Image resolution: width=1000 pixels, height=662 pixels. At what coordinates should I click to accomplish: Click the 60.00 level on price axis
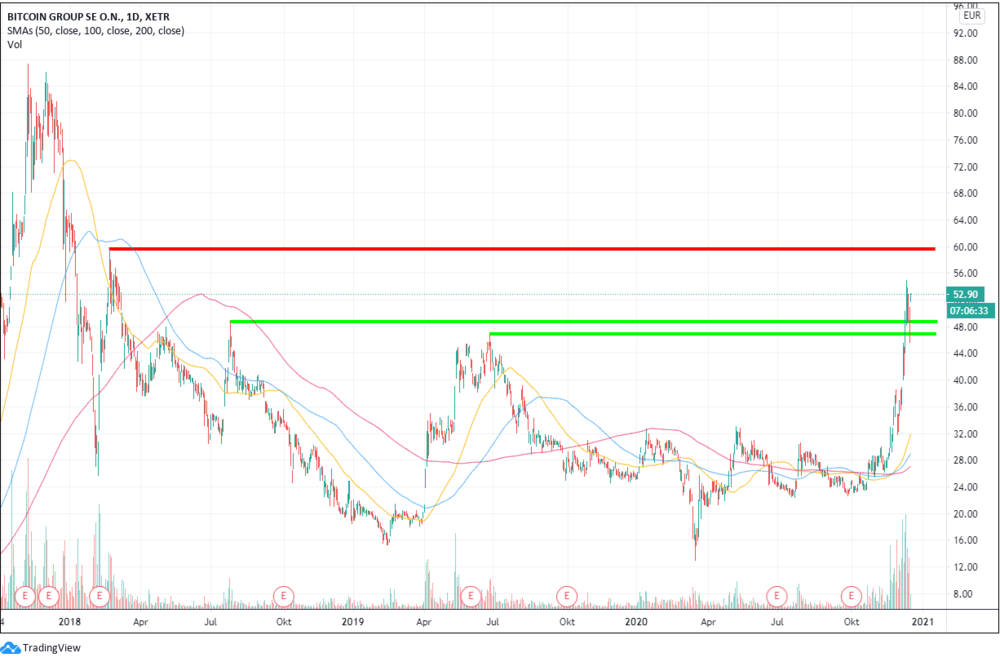pyautogui.click(x=965, y=247)
